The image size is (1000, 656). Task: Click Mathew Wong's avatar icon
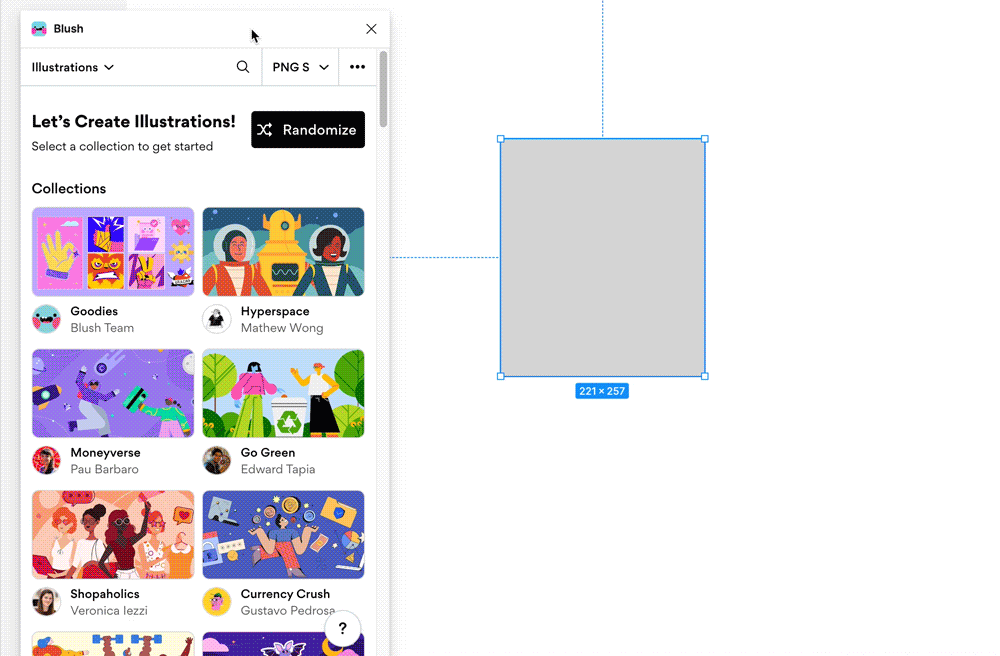(217, 319)
